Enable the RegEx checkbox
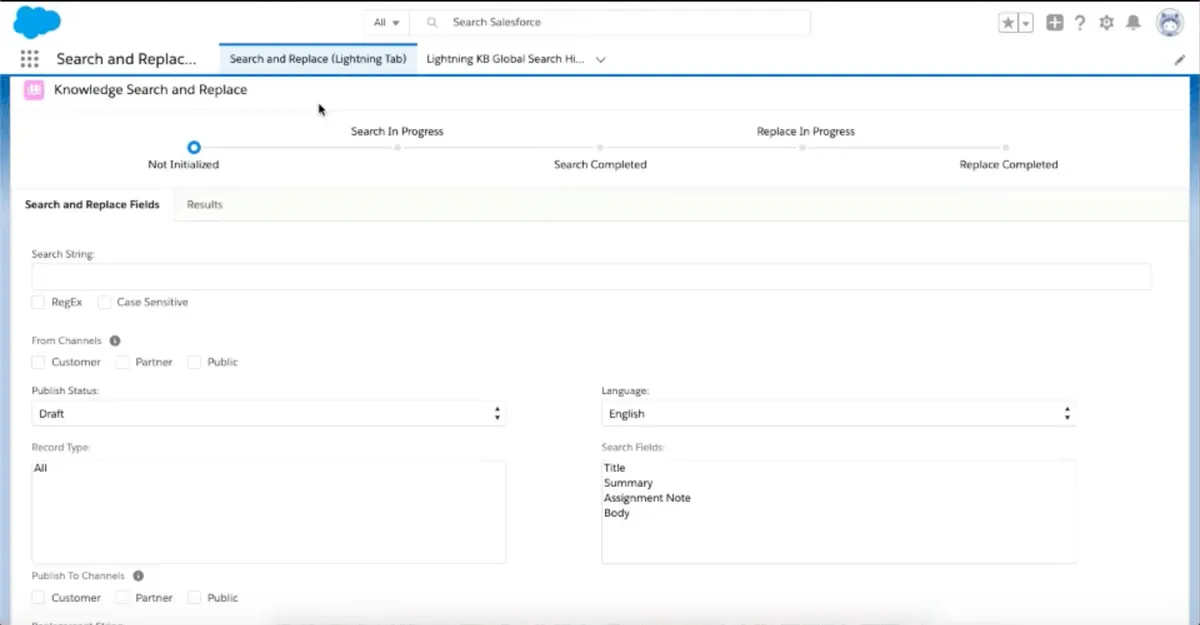1200x625 pixels. [x=38, y=302]
